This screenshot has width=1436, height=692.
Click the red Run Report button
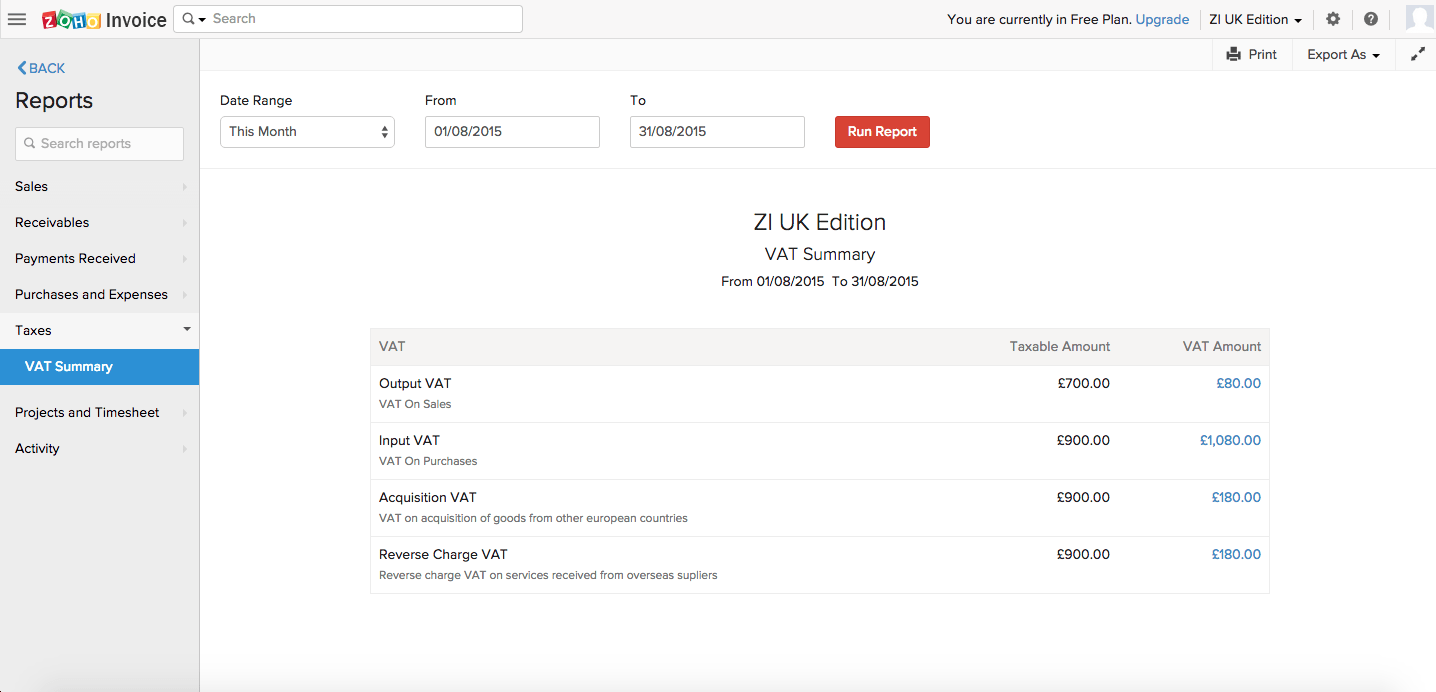(x=882, y=132)
